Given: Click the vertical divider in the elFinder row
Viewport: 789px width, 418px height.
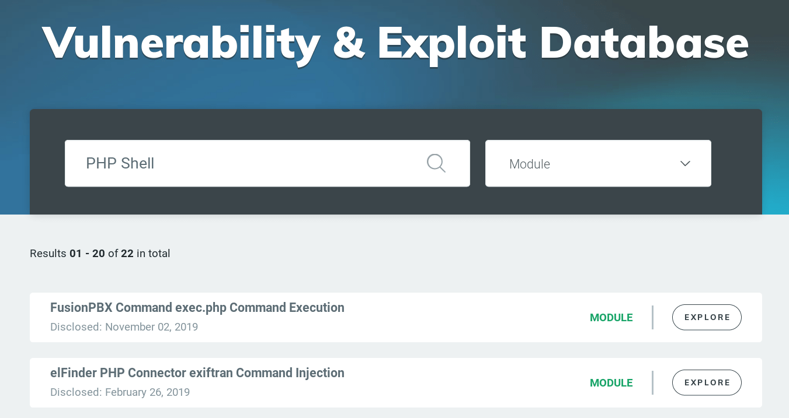Looking at the screenshot, I should click(x=653, y=383).
